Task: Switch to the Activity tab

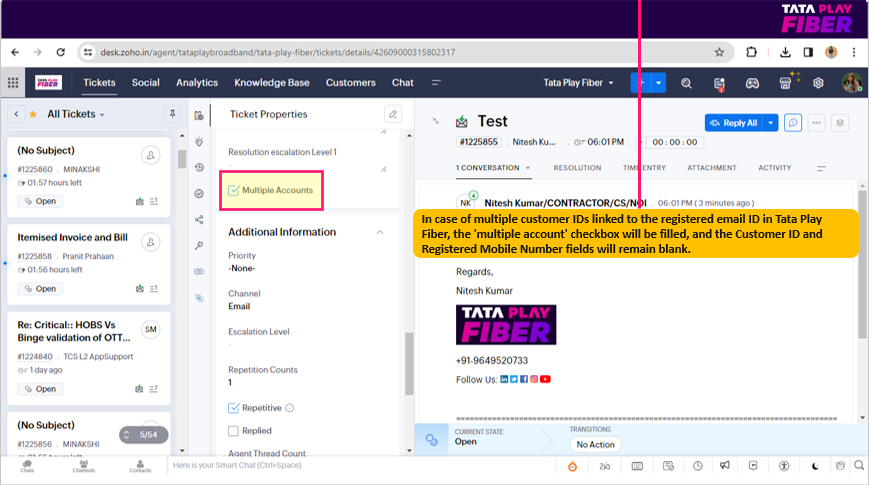Action: [x=774, y=168]
